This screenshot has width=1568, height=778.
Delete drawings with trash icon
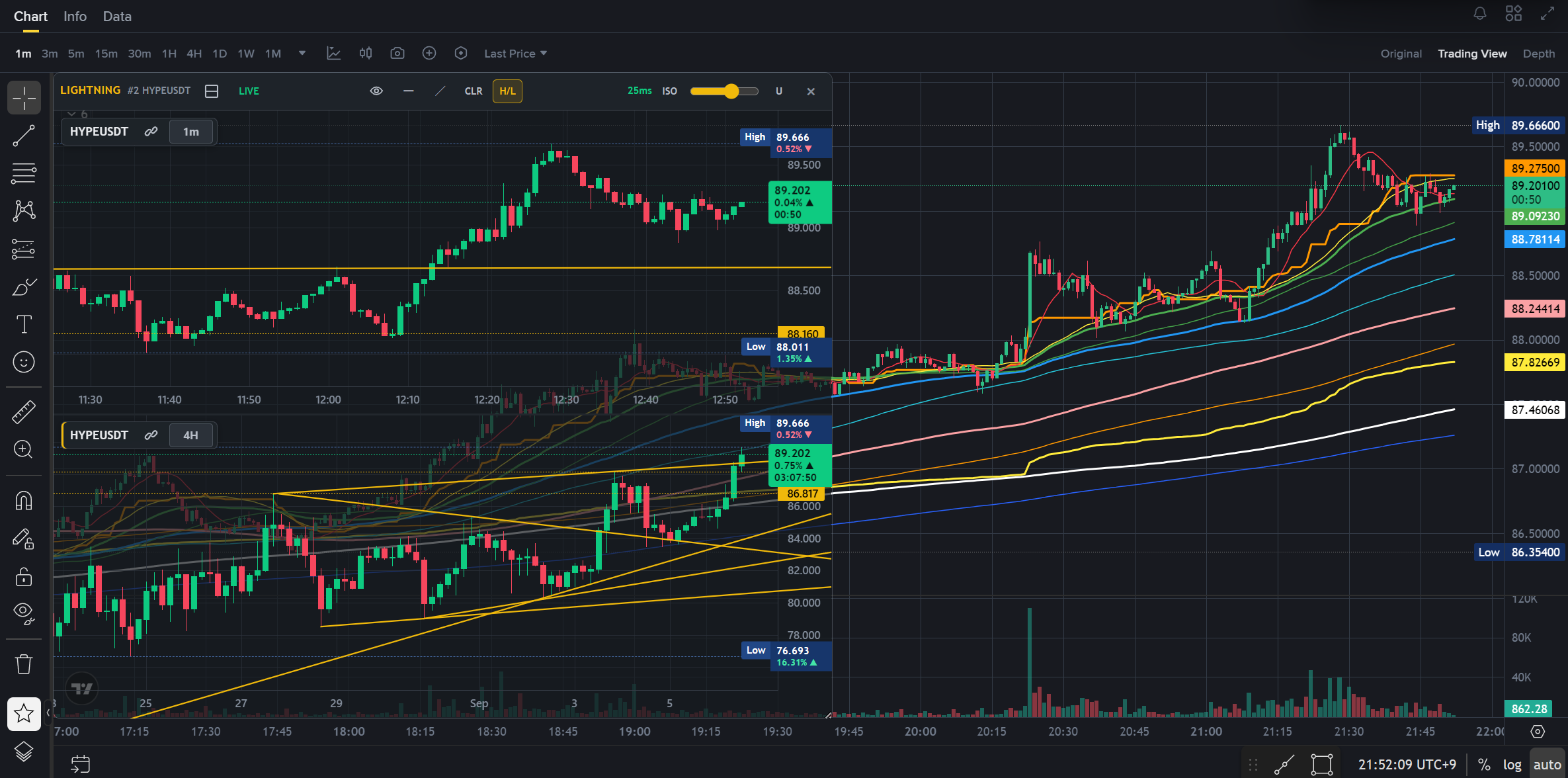(x=24, y=664)
